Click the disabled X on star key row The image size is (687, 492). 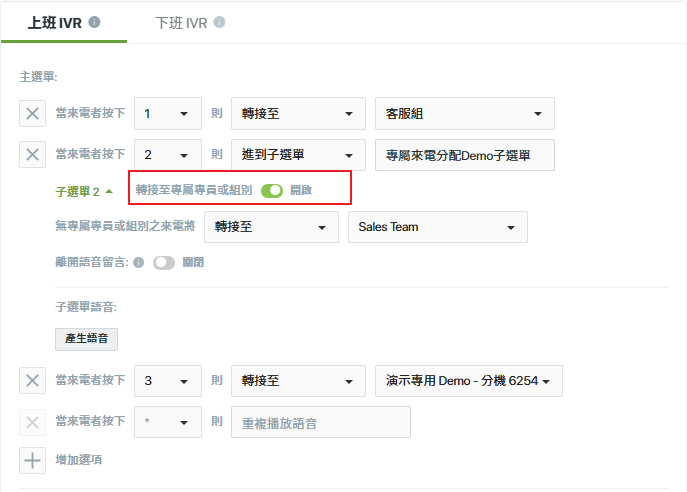32,422
